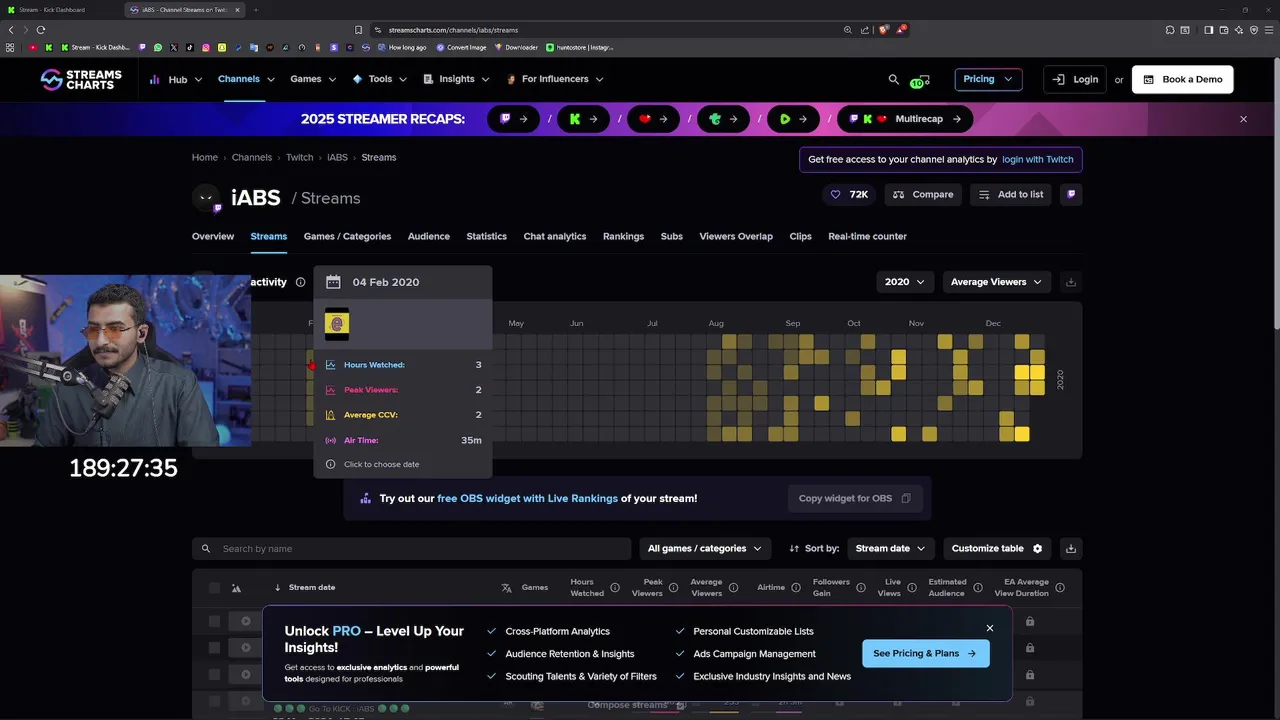Click the Peak Viewers column info icon
1280x720 pixels.
point(673,588)
